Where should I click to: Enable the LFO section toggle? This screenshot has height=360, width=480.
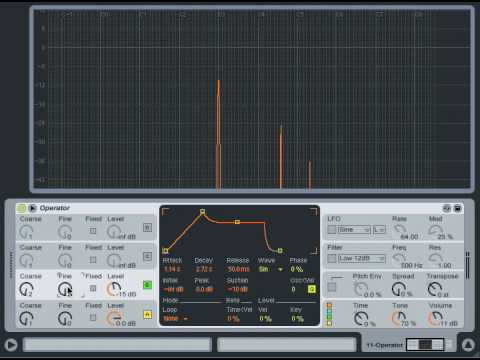pos(332,230)
